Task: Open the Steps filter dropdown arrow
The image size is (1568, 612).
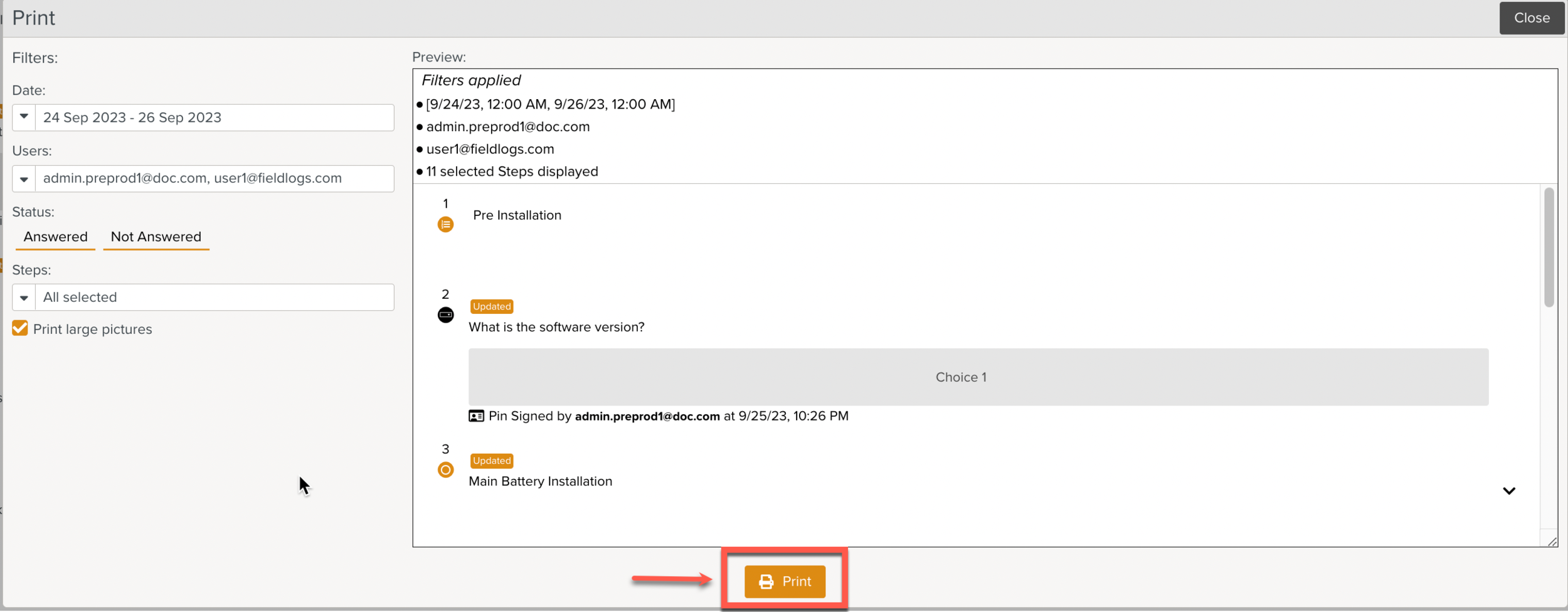Action: tap(24, 298)
